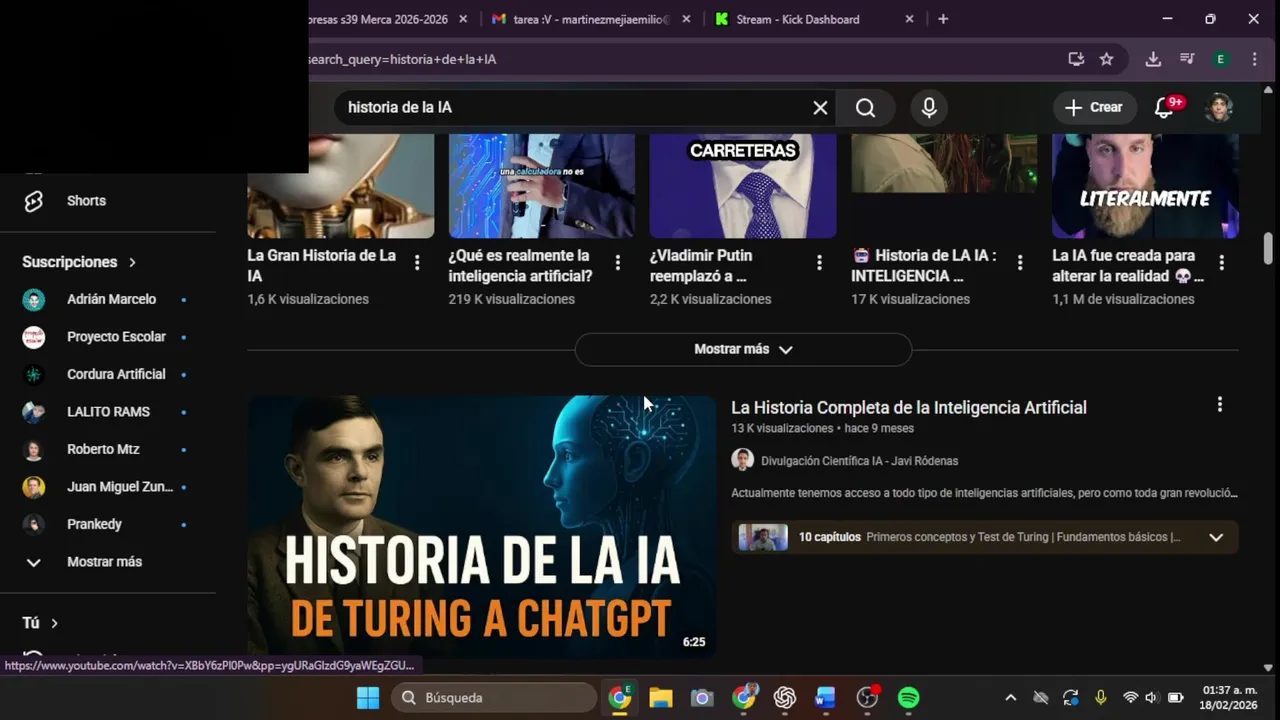Click the microphone icon in system tray

(x=1100, y=698)
